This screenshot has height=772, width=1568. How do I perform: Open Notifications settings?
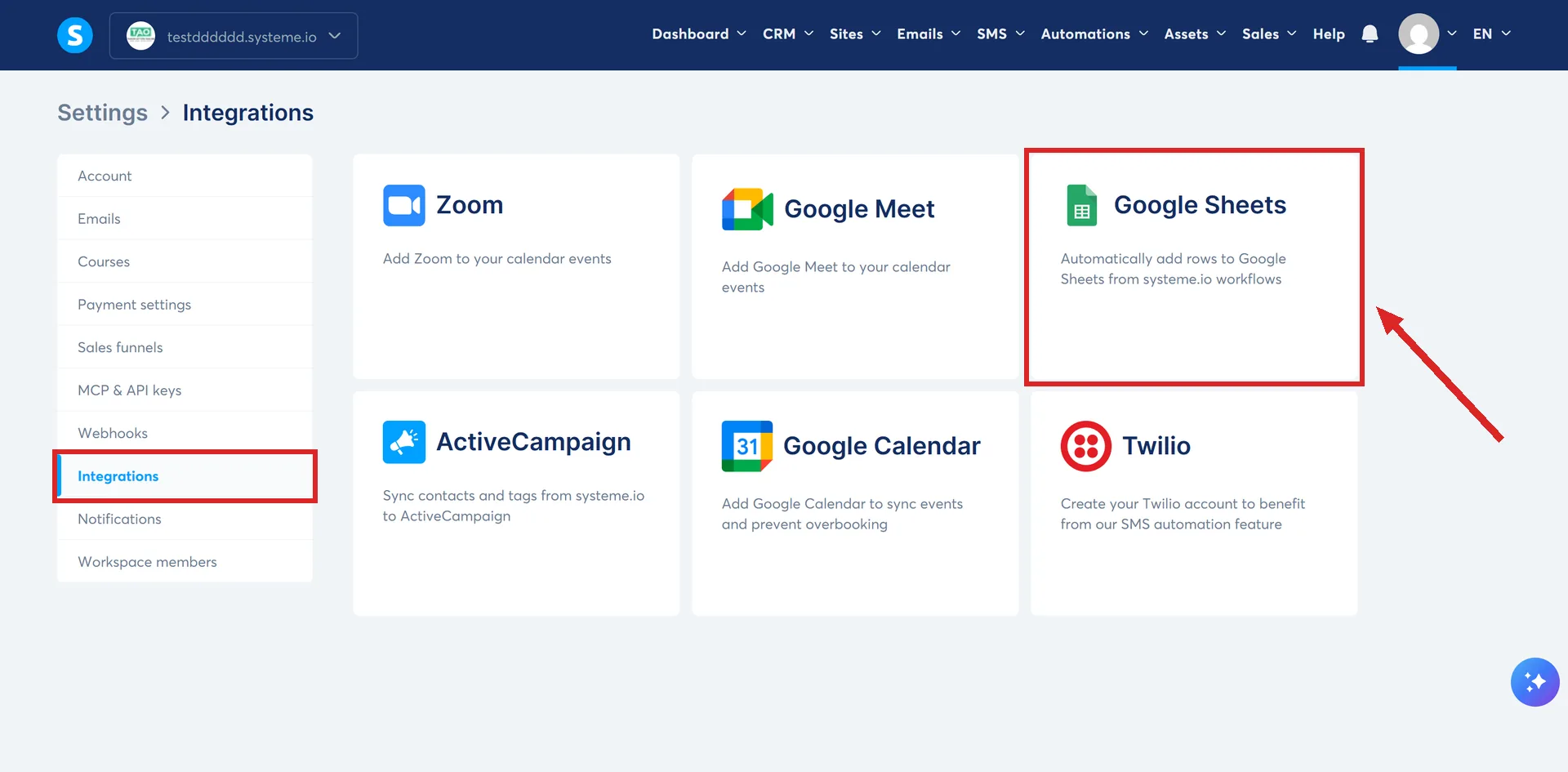click(185, 519)
